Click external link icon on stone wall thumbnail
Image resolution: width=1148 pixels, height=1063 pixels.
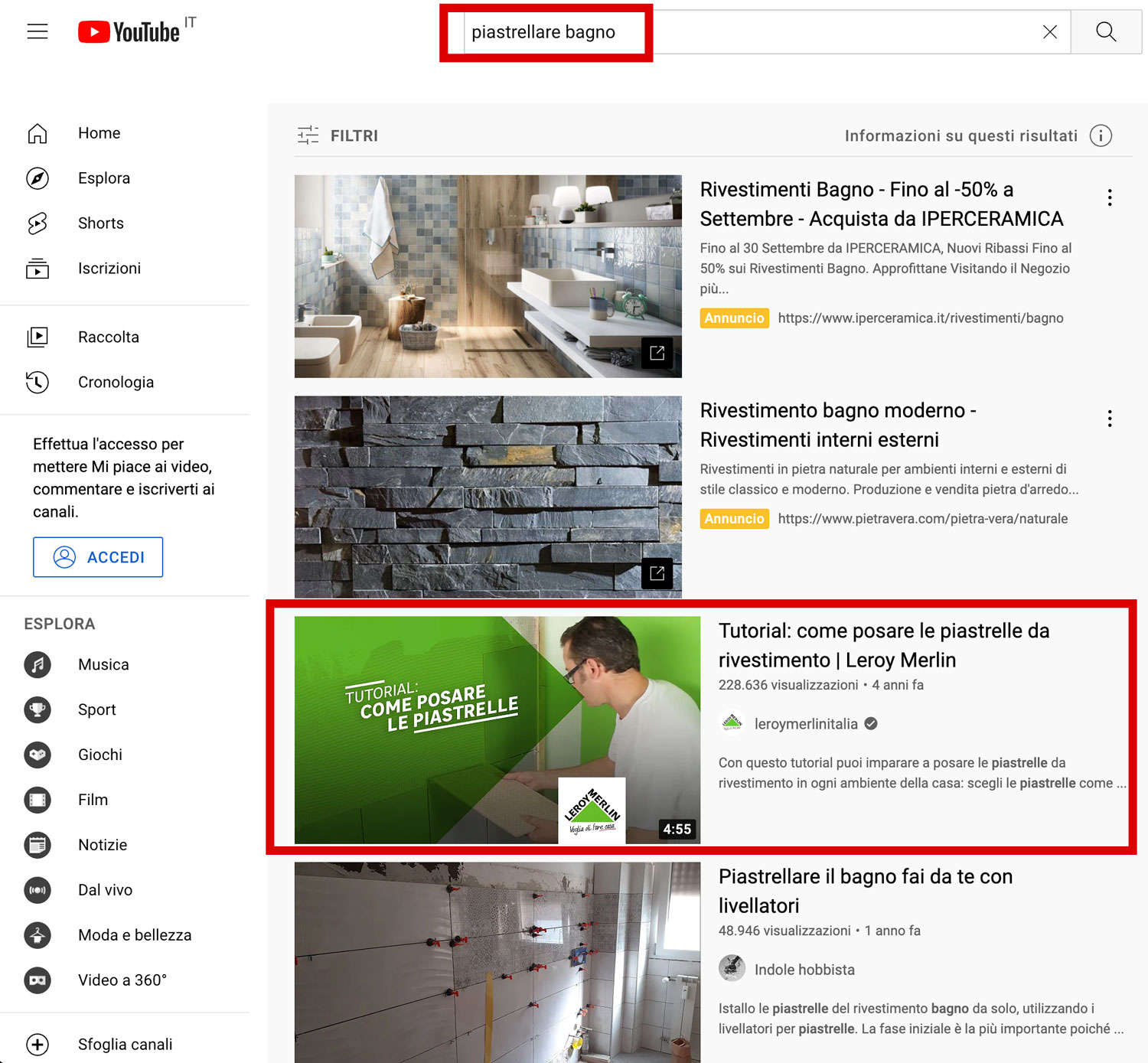[657, 573]
